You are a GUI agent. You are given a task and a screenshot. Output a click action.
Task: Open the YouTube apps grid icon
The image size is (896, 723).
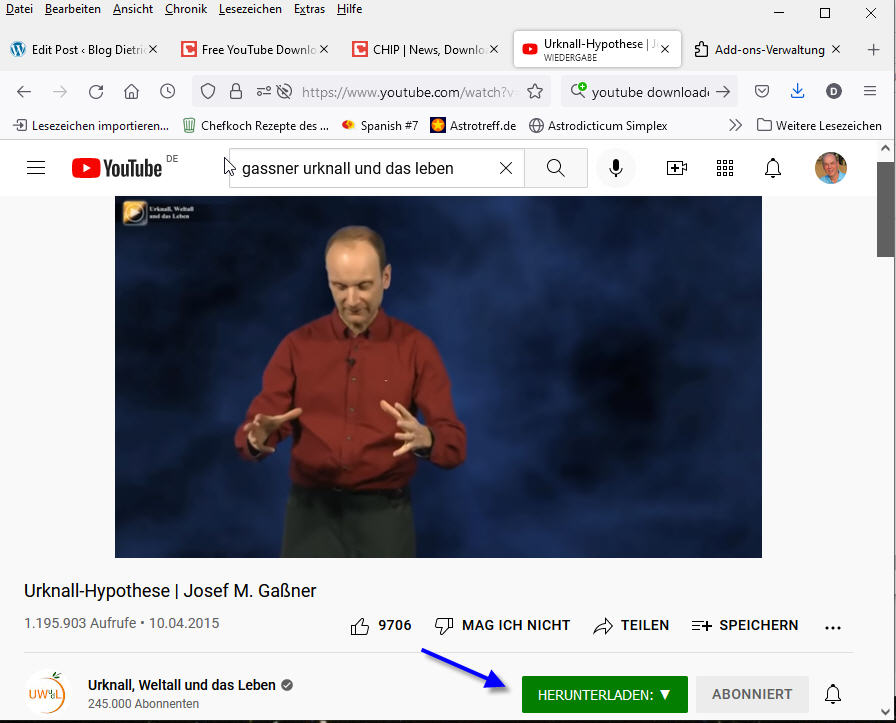(725, 168)
